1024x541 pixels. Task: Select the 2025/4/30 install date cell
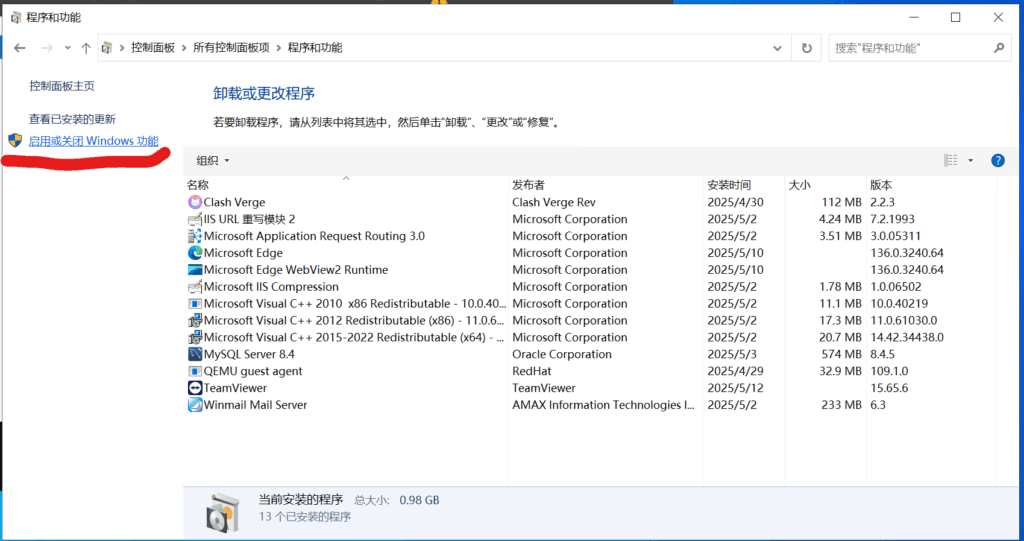735,203
